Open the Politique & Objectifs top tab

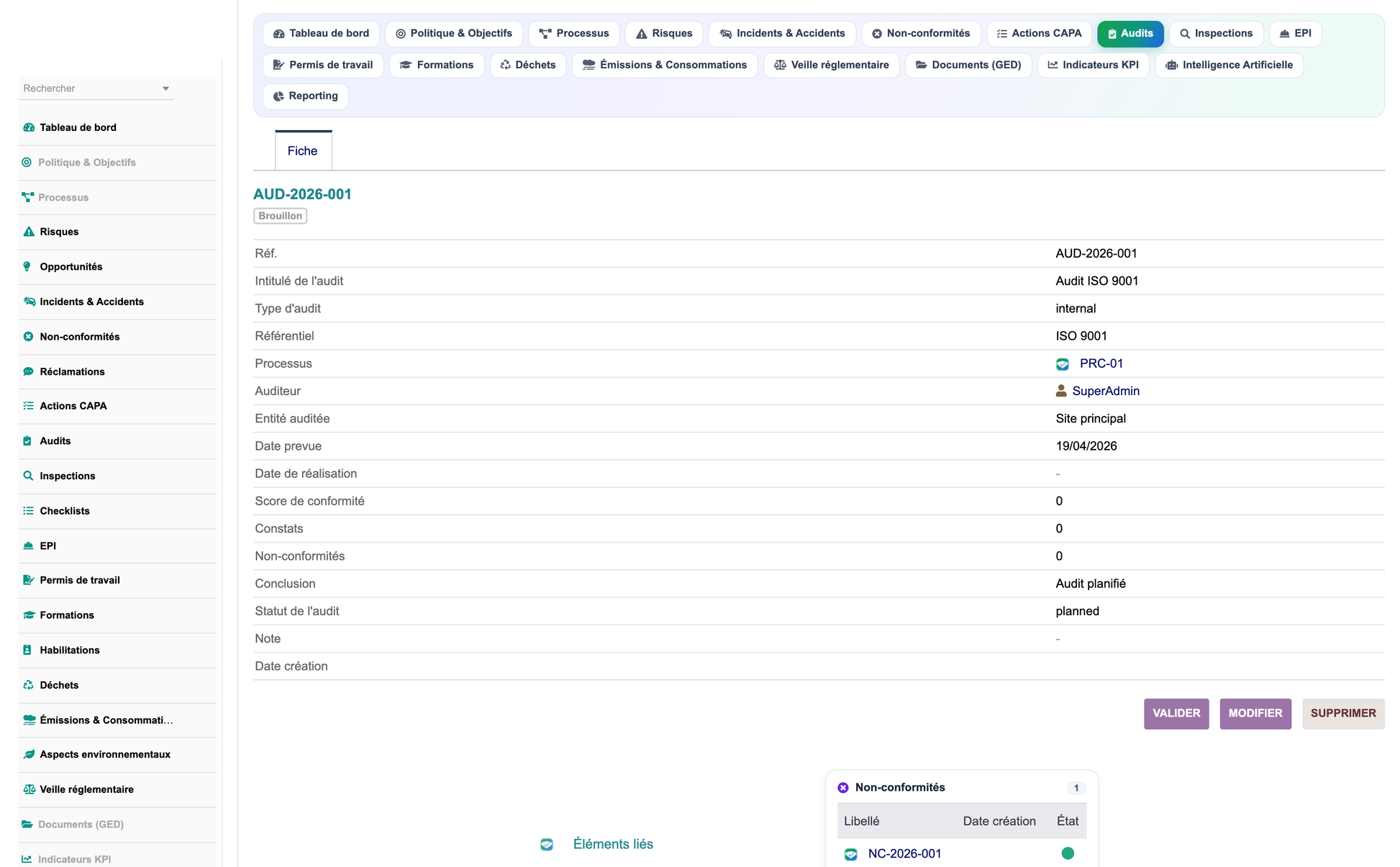[454, 33]
